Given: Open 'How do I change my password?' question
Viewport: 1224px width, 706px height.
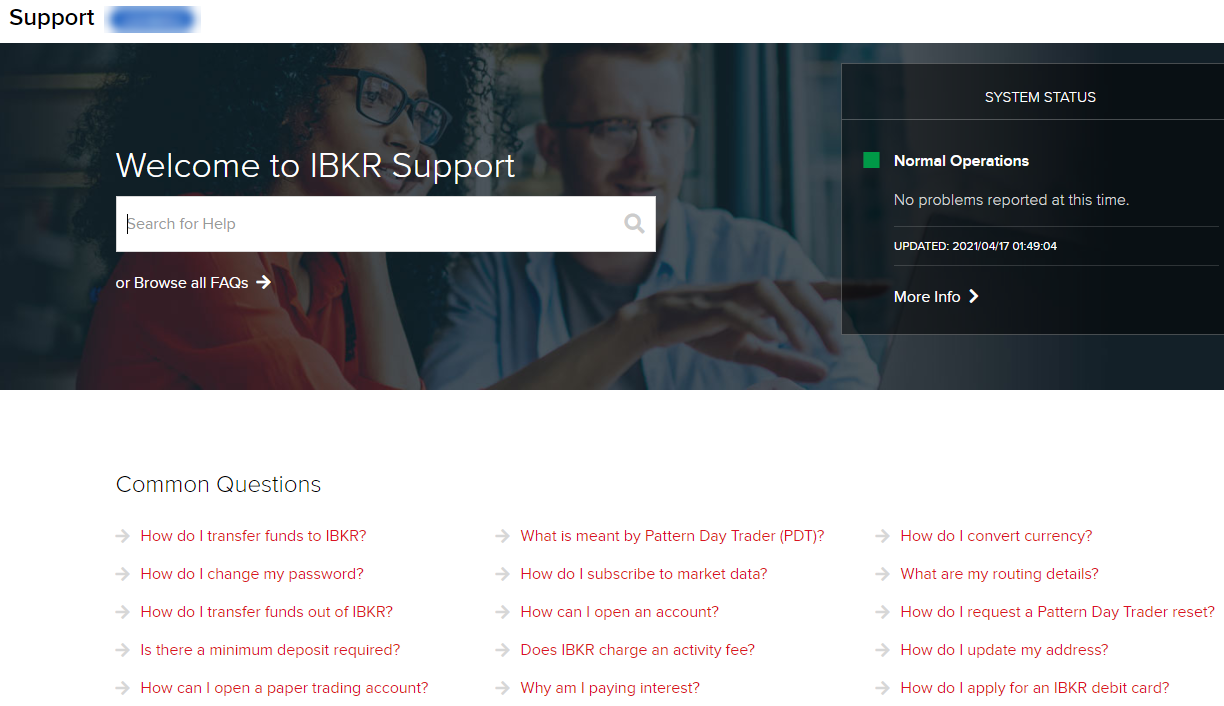Looking at the screenshot, I should point(252,574).
